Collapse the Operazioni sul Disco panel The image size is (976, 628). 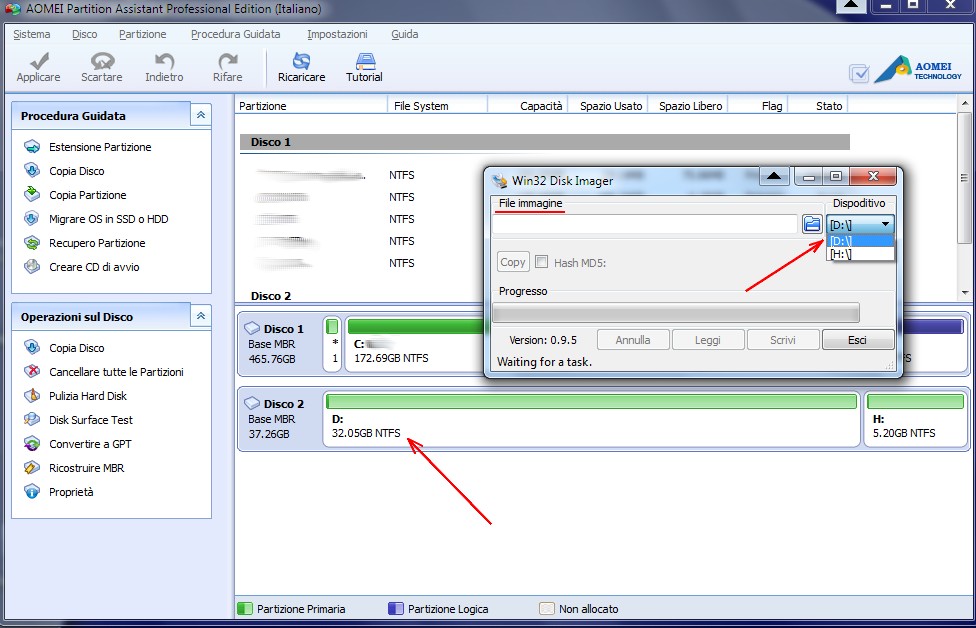(201, 317)
